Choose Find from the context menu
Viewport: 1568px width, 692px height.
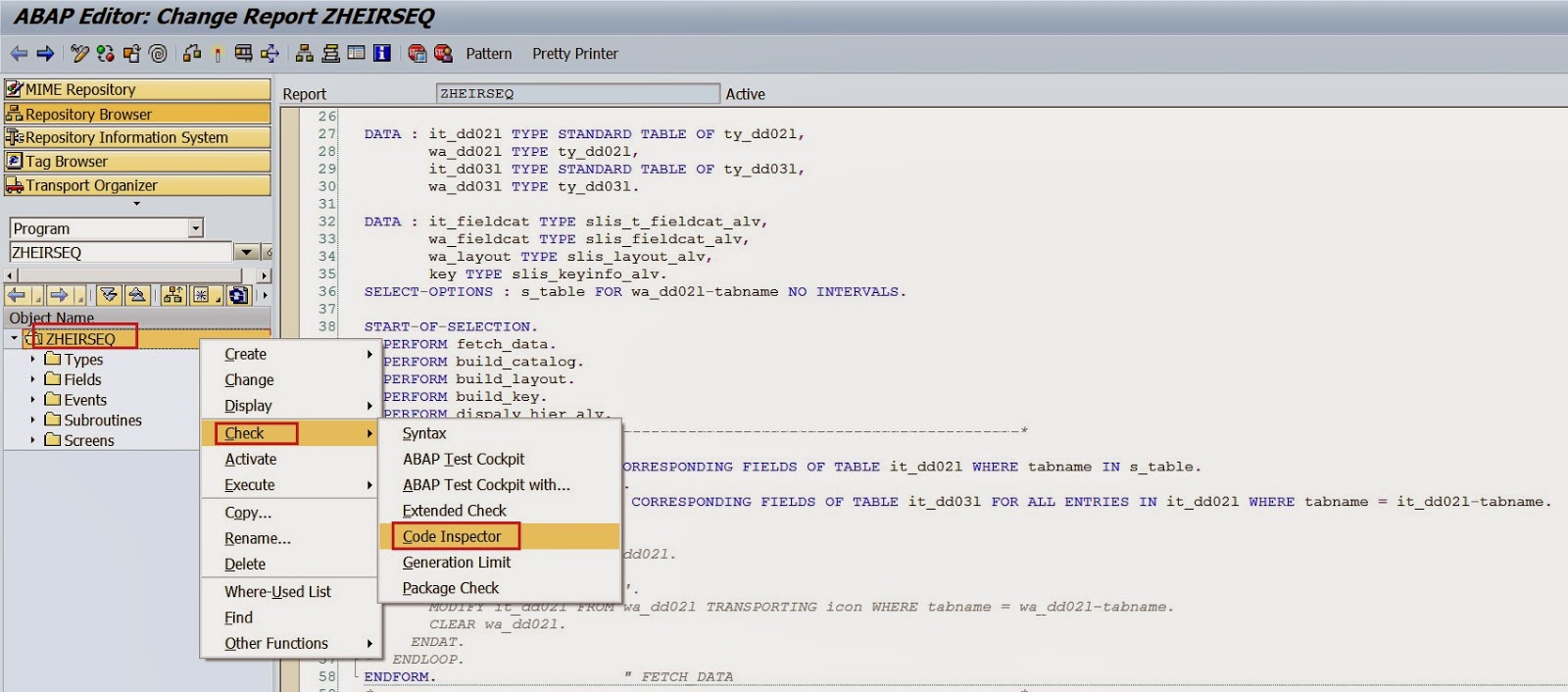290,618
